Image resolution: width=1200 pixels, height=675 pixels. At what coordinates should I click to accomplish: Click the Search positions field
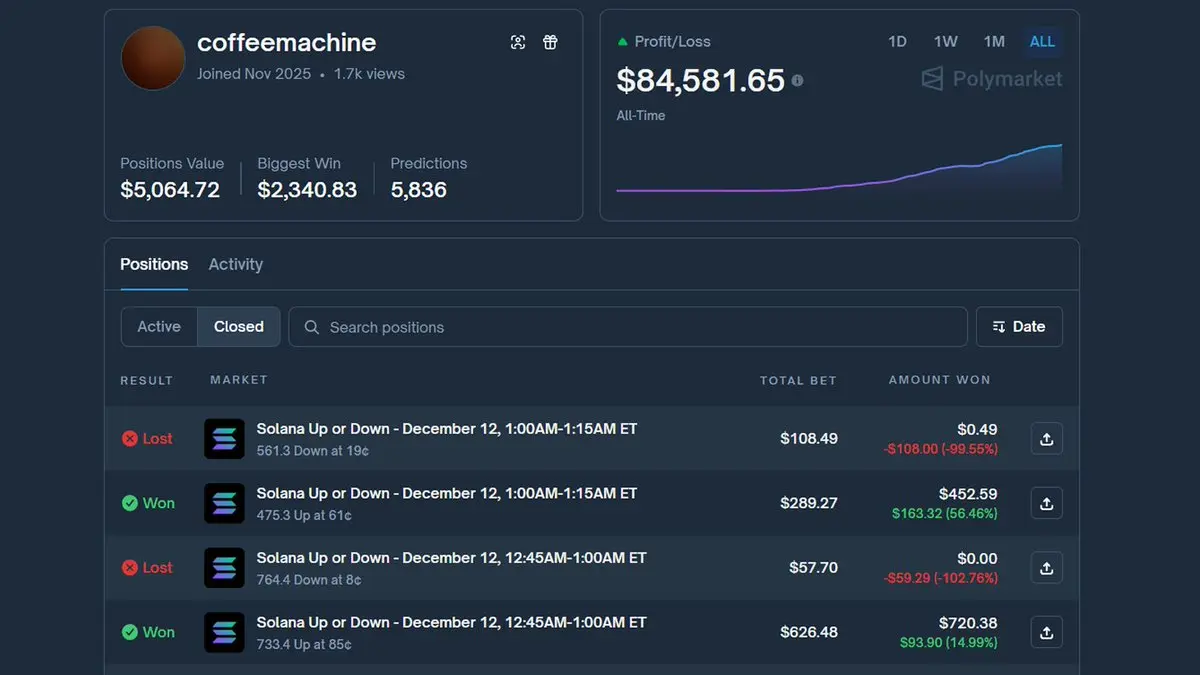[x=628, y=327]
